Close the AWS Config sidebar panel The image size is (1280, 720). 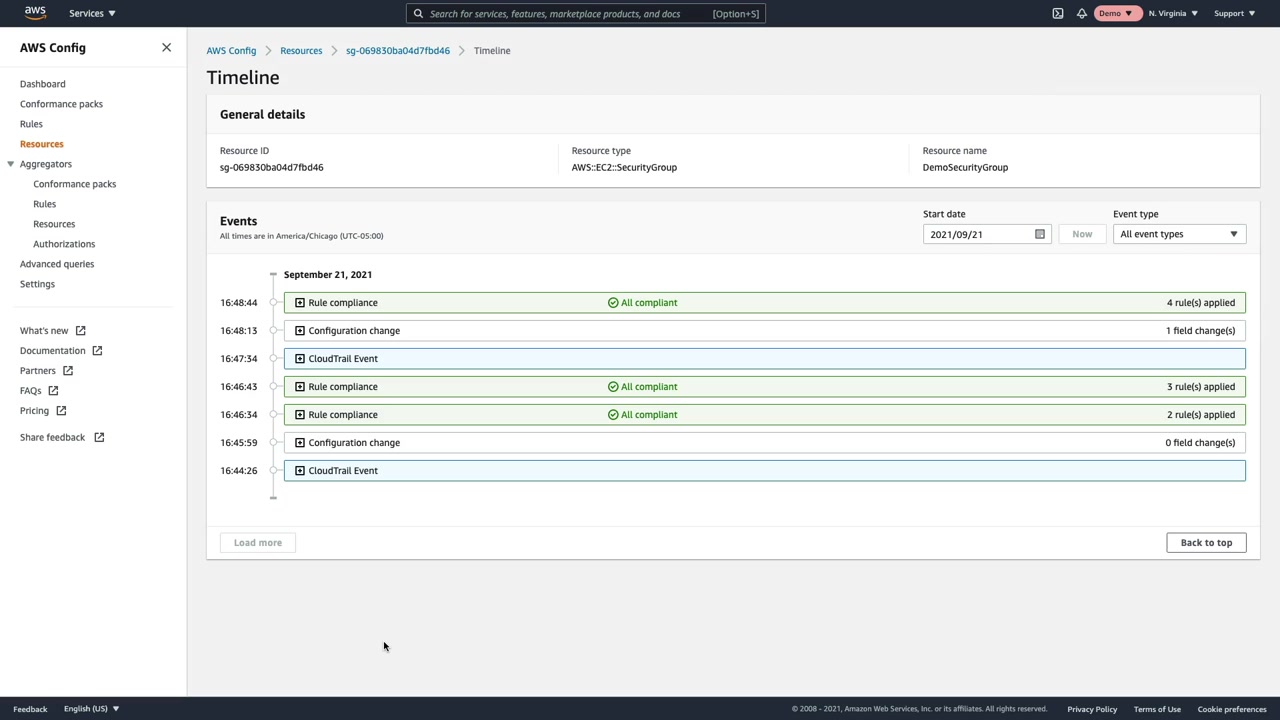(x=166, y=47)
